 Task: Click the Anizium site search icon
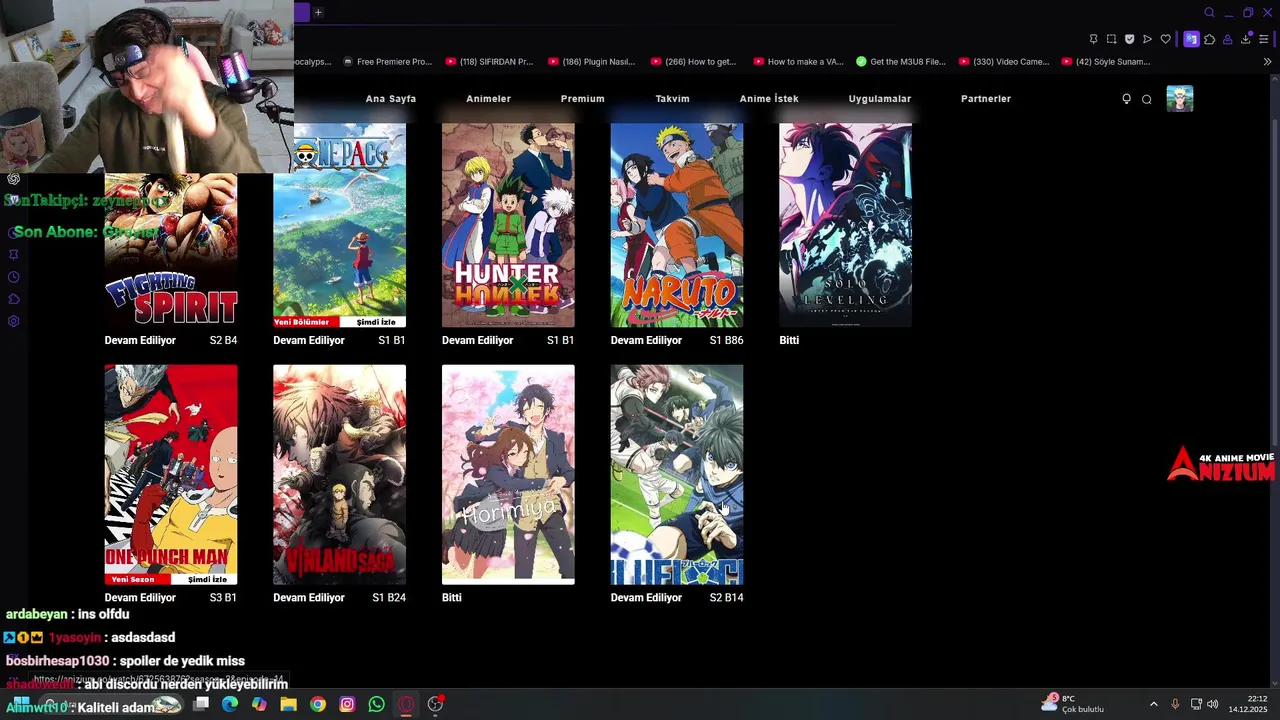(1147, 99)
